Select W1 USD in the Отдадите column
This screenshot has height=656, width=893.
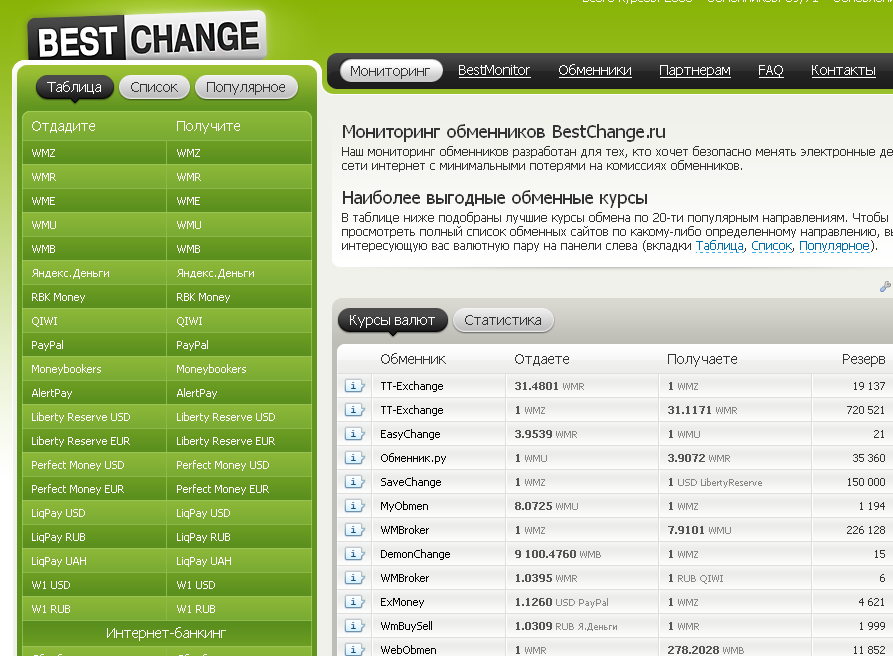coord(94,585)
